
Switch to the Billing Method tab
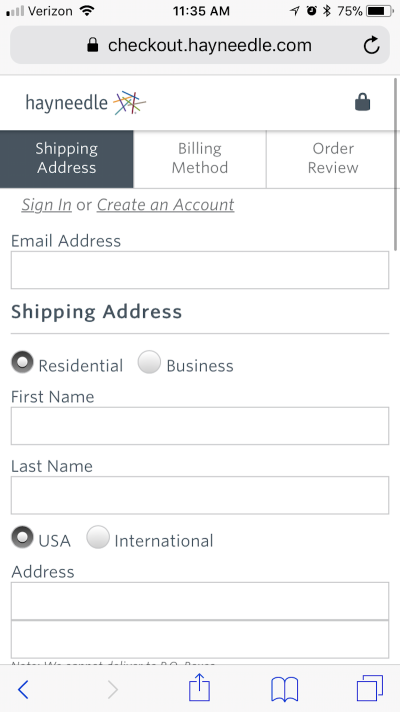(x=200, y=158)
